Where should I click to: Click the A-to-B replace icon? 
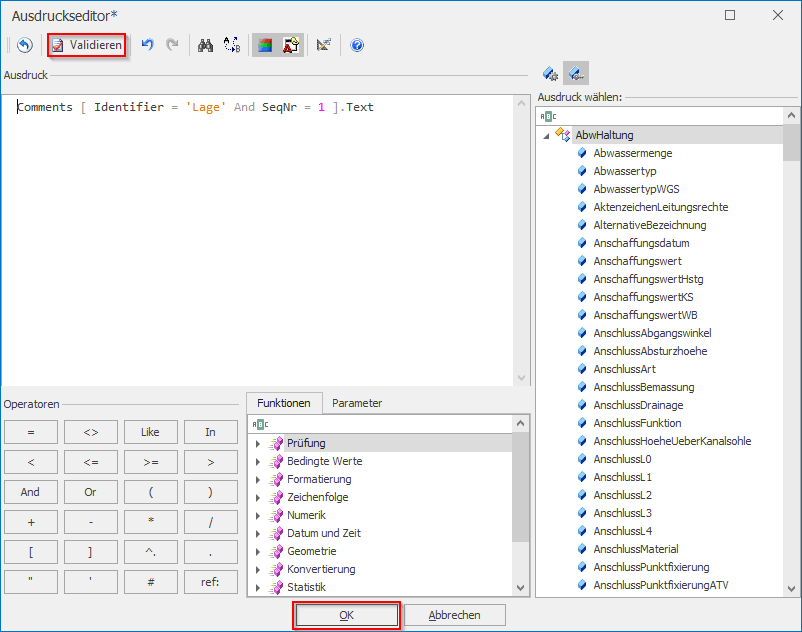point(232,45)
